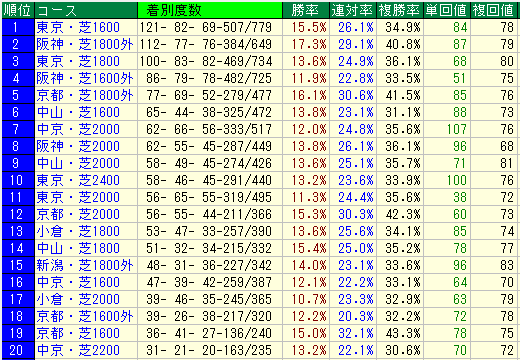Select course 京都・芝1600
Viewport: 520px width, 360px height.
click(78, 333)
